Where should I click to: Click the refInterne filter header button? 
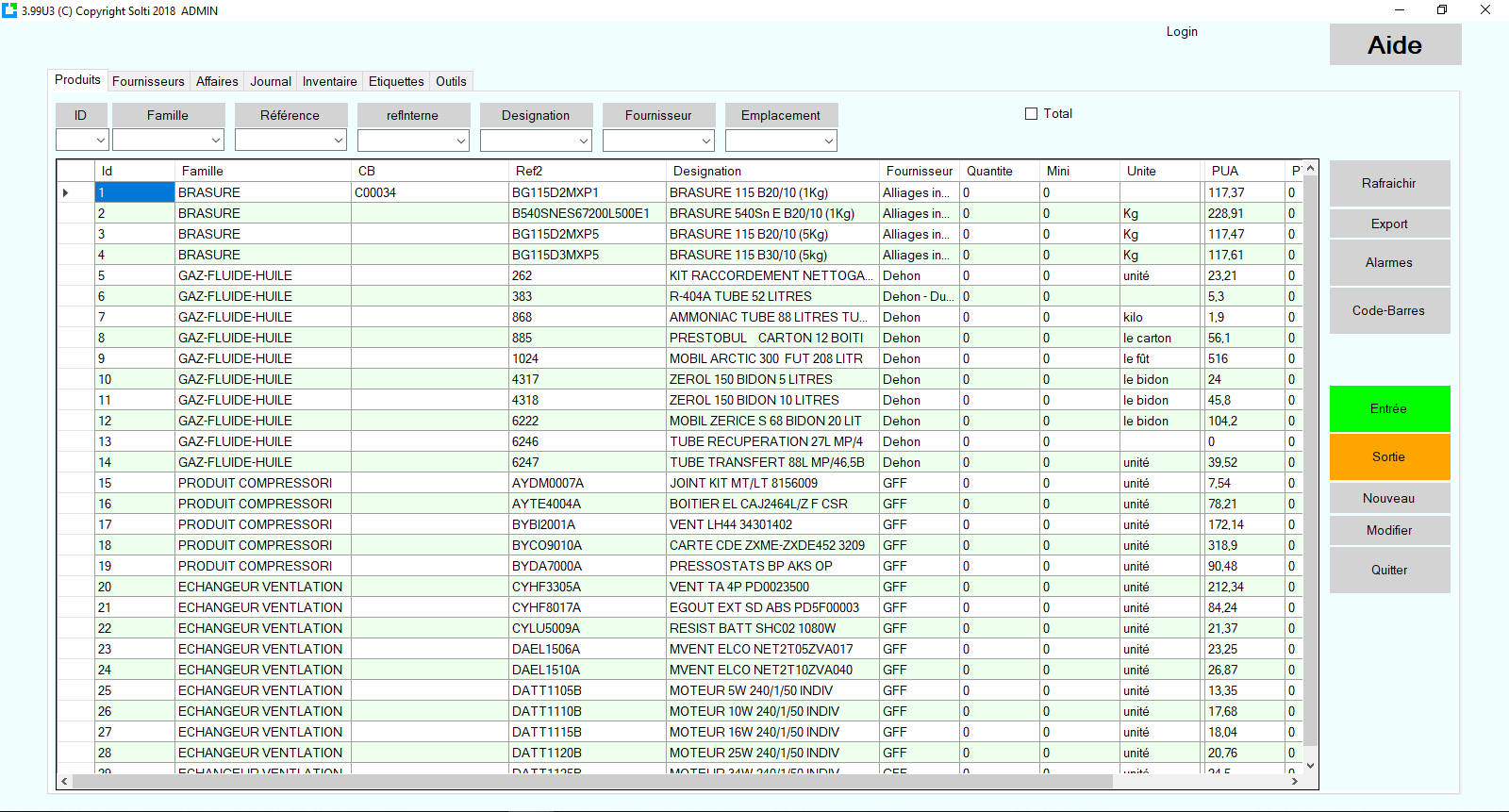coord(413,115)
